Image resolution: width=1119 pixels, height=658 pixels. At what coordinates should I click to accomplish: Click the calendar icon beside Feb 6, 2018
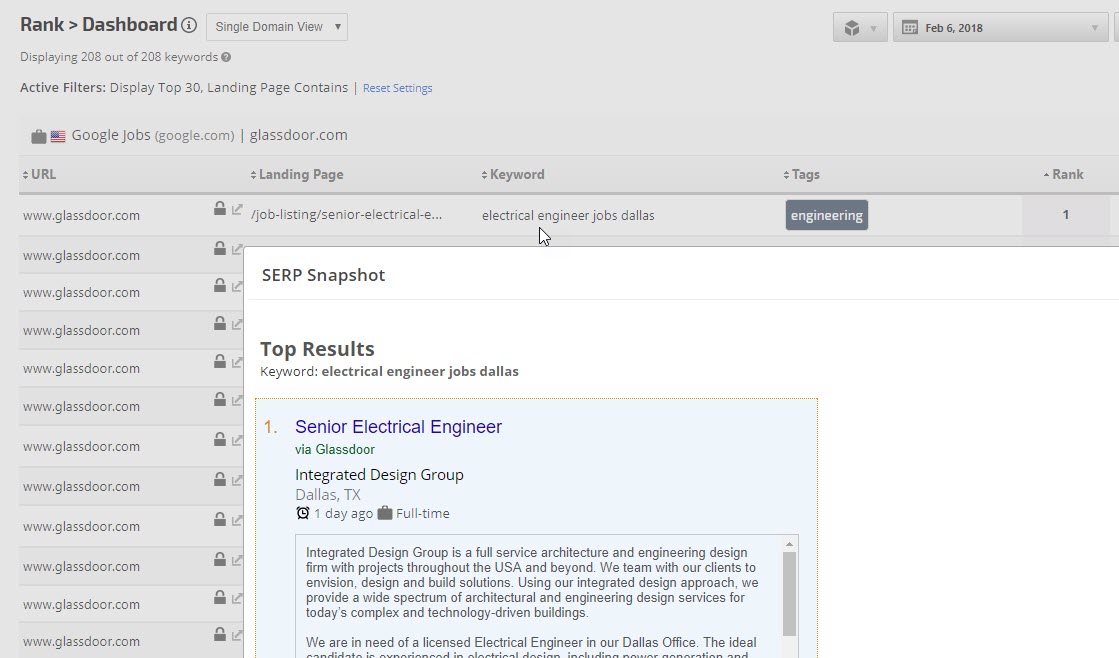coord(910,28)
